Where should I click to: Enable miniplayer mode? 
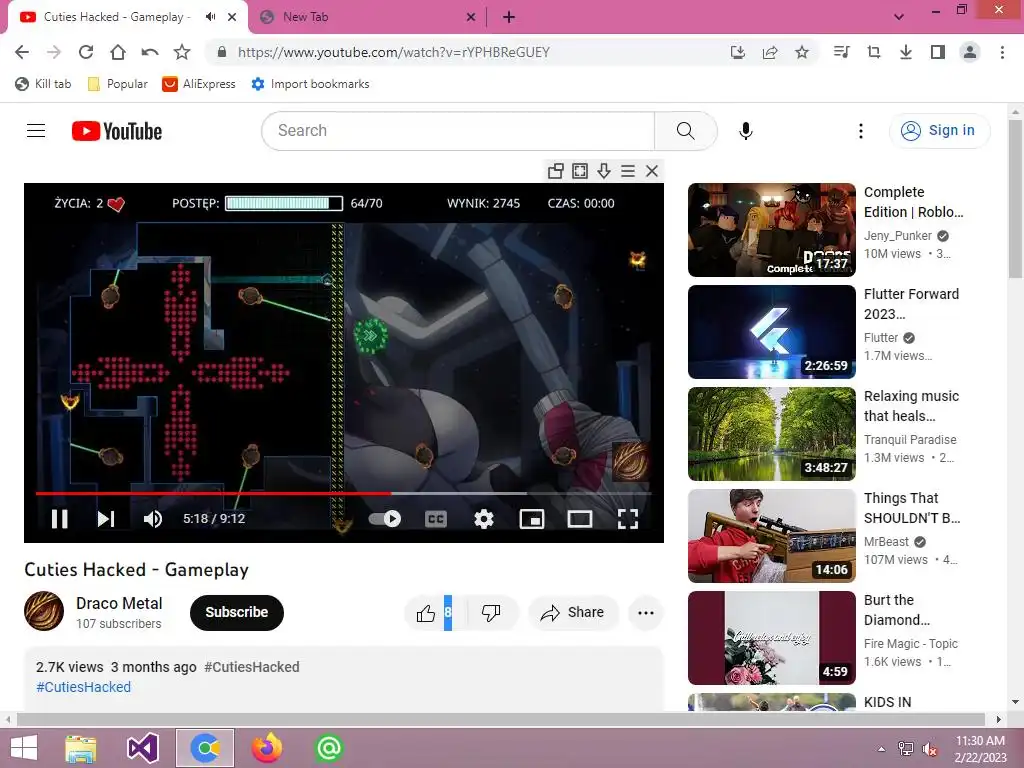(532, 519)
